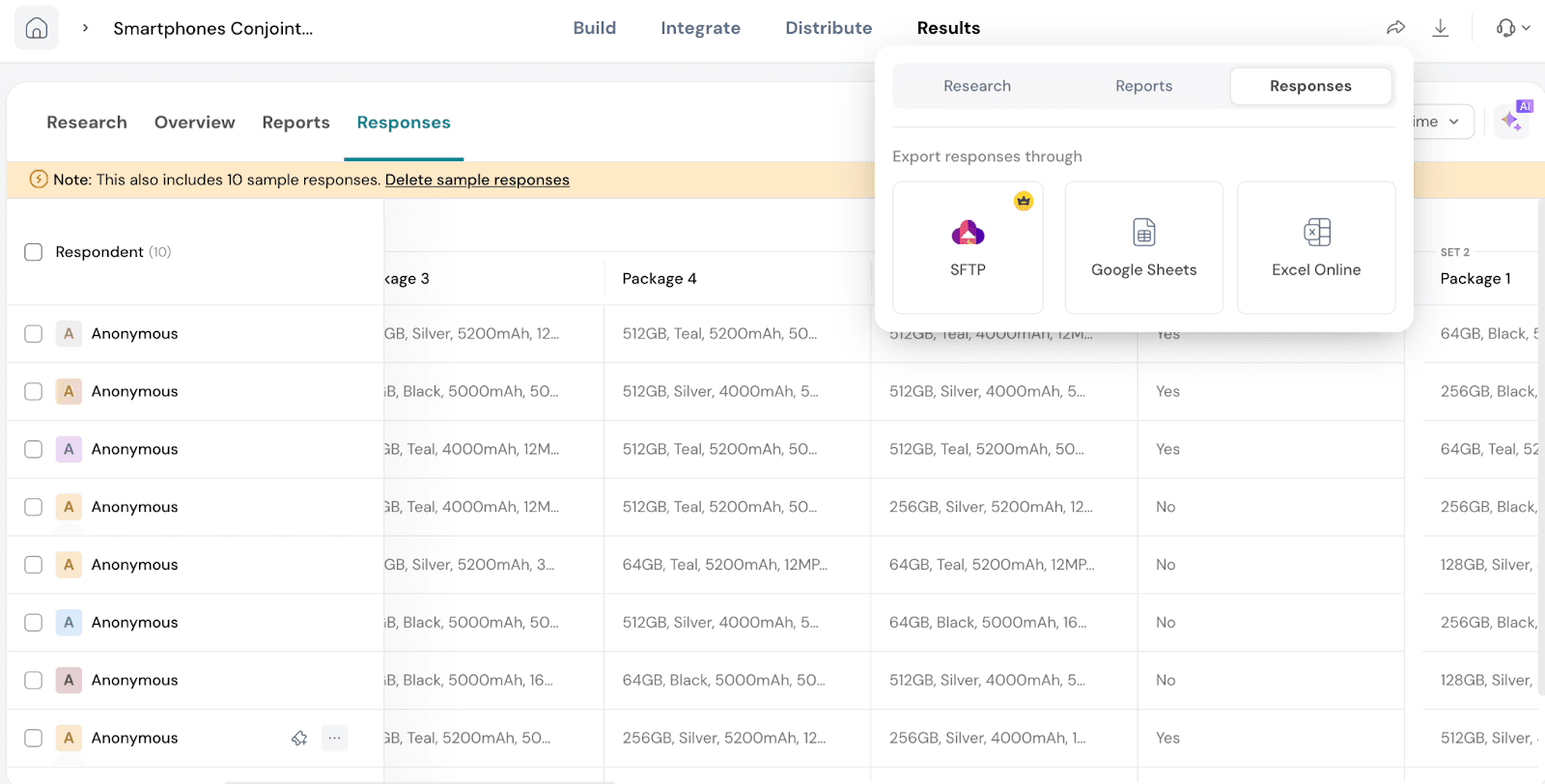Click the AI sparkle icon
Screen dimensions: 1545x784
(x=1511, y=122)
